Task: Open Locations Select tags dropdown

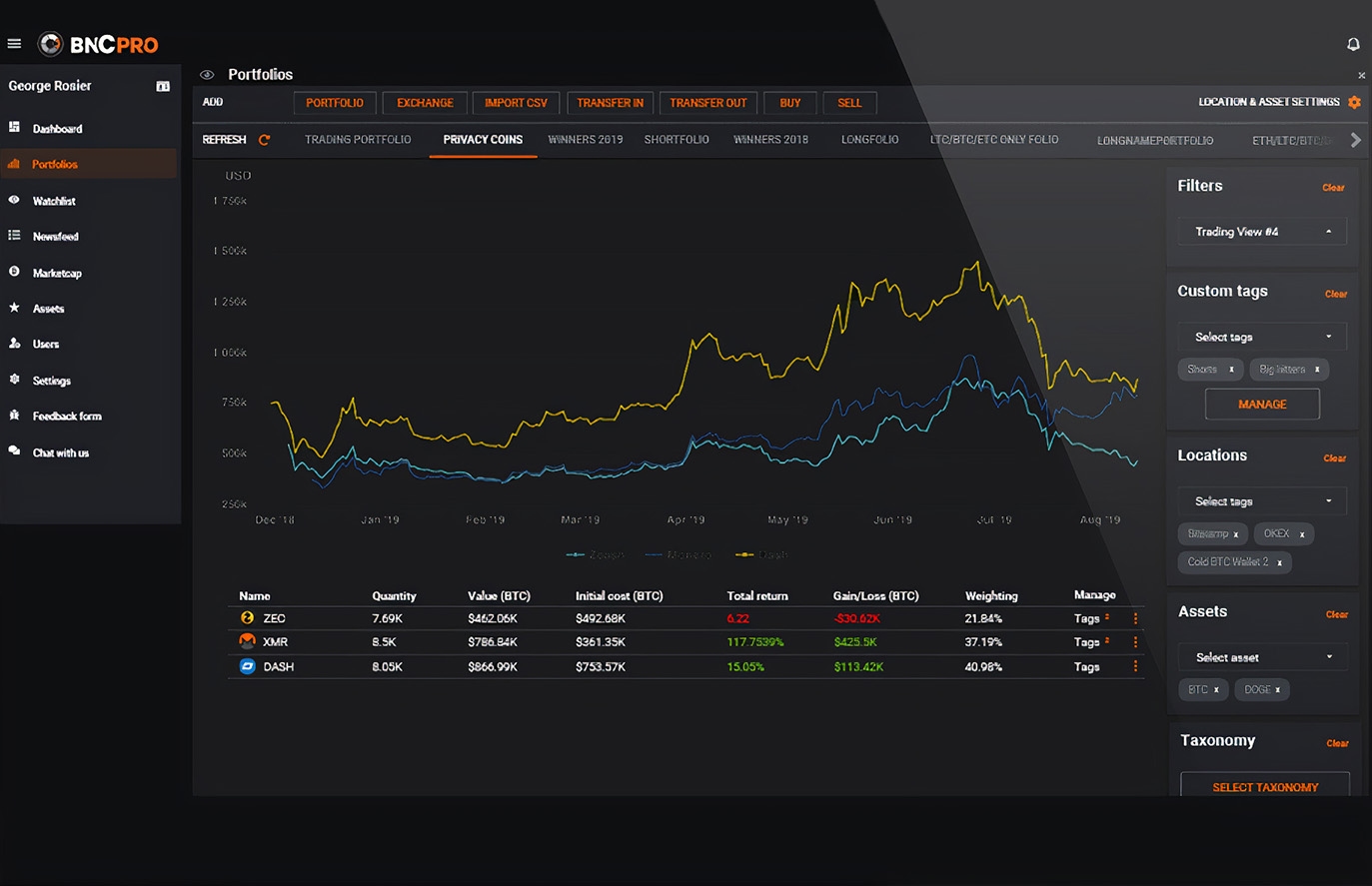Action: tap(1262, 501)
